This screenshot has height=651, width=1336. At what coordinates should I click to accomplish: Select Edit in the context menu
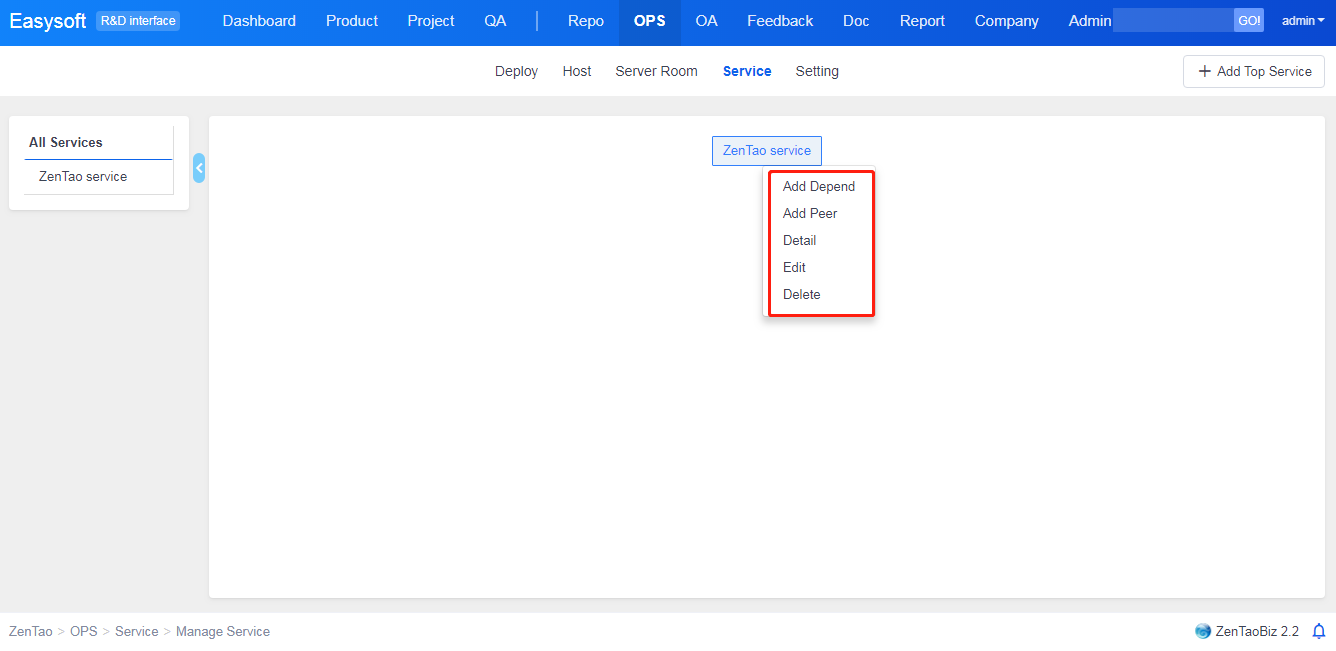pyautogui.click(x=794, y=268)
